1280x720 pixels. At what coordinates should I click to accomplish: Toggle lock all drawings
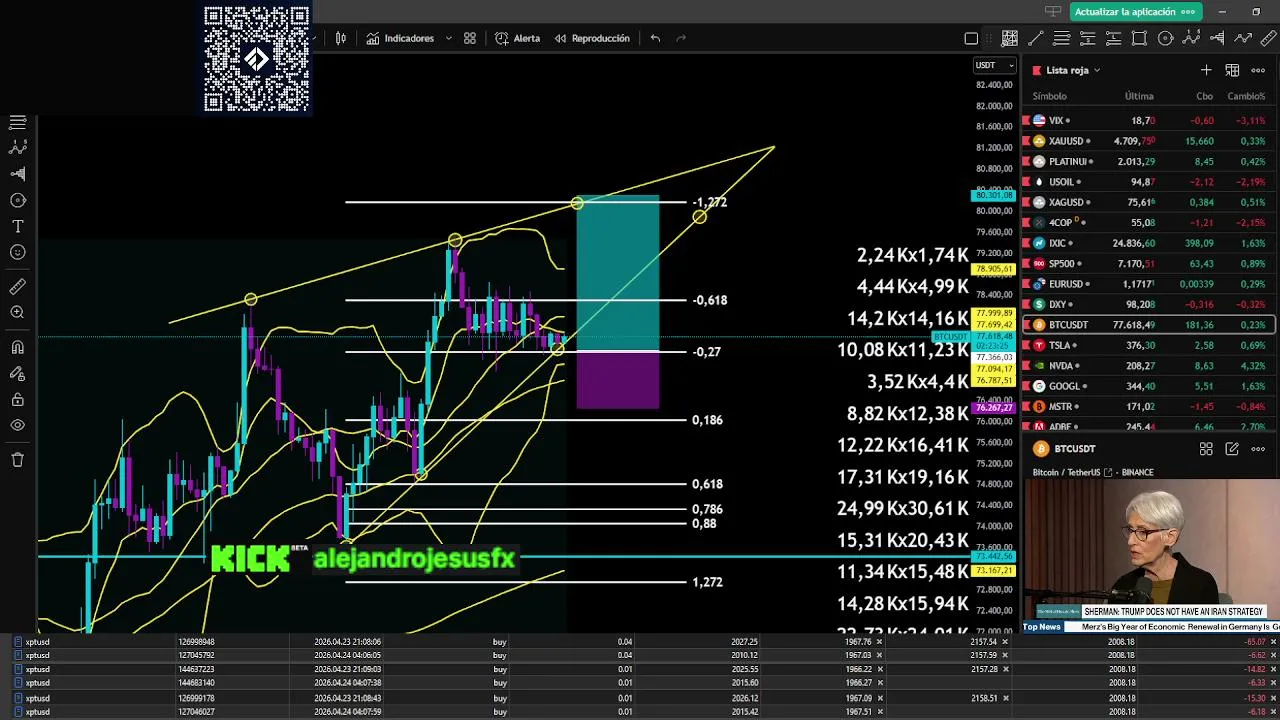coord(17,400)
